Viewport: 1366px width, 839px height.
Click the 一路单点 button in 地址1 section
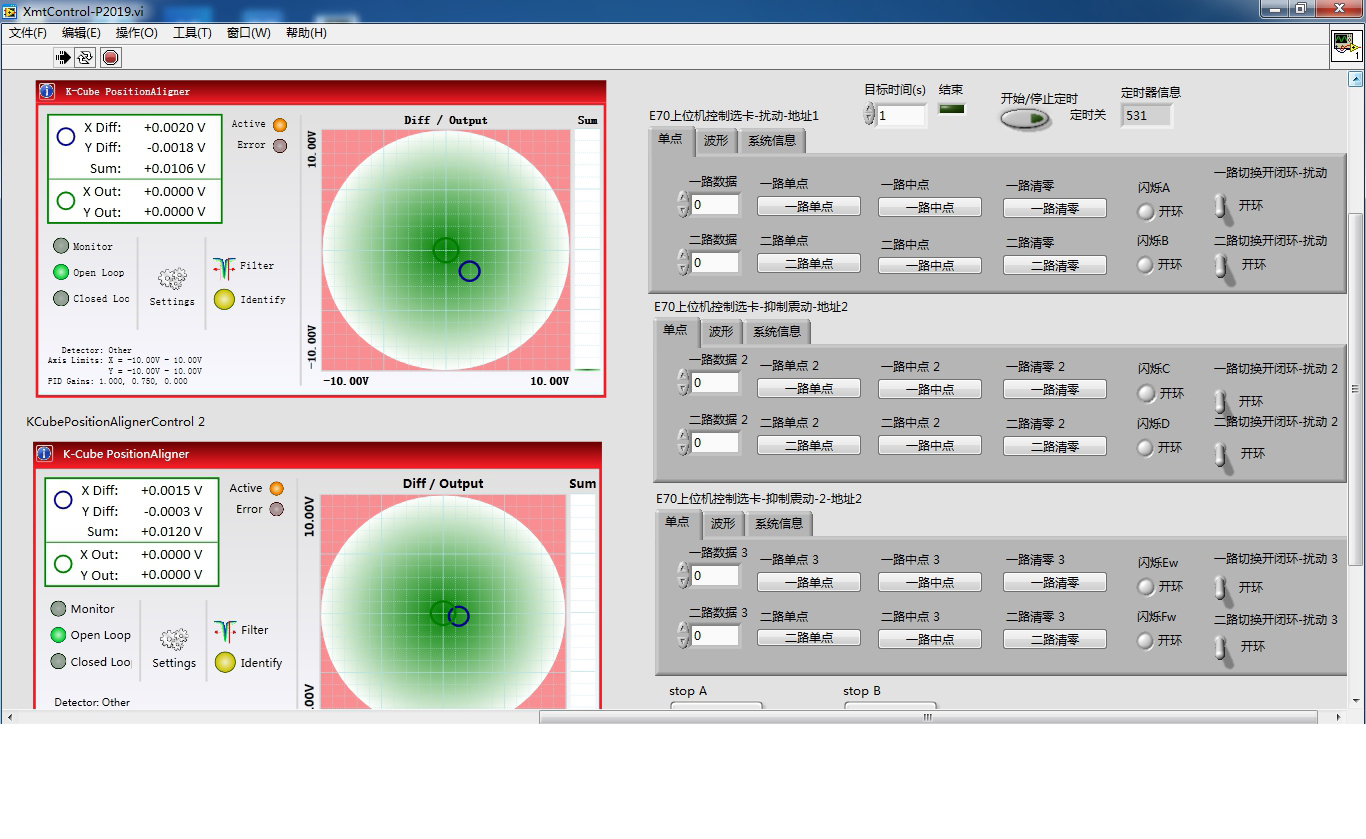tap(808, 207)
